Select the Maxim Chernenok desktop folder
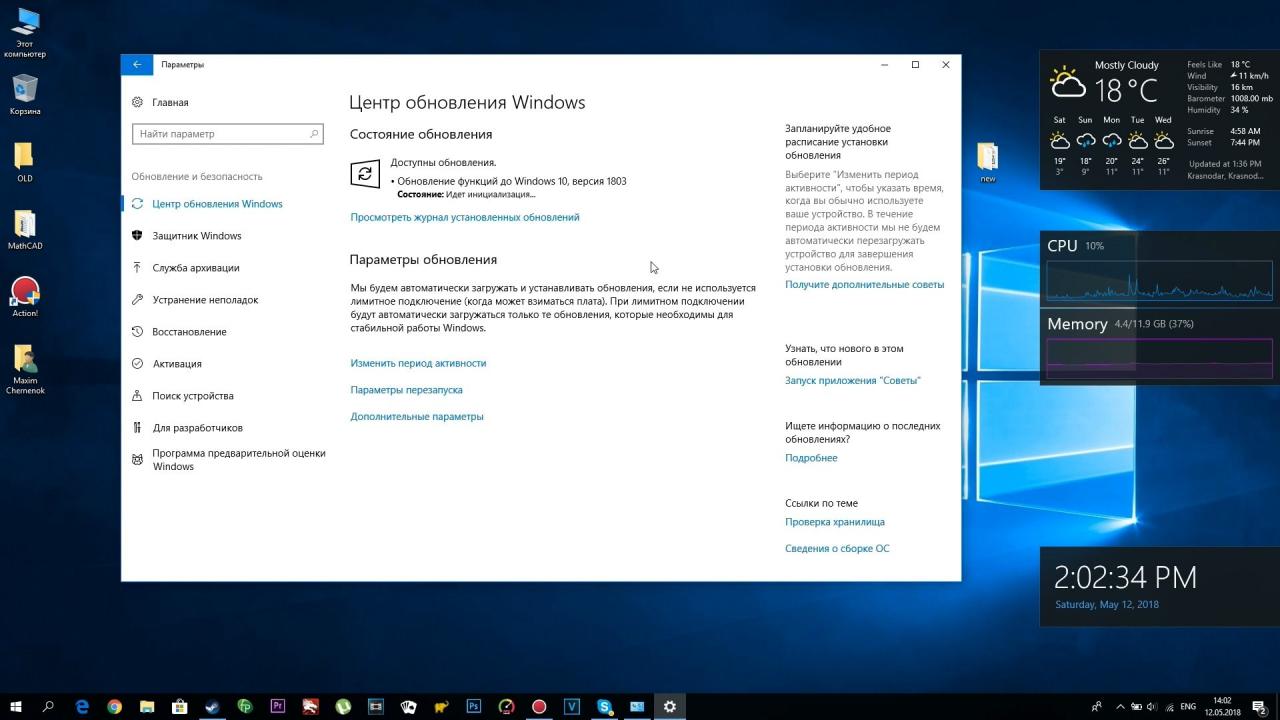This screenshot has width=1280, height=720. click(25, 369)
